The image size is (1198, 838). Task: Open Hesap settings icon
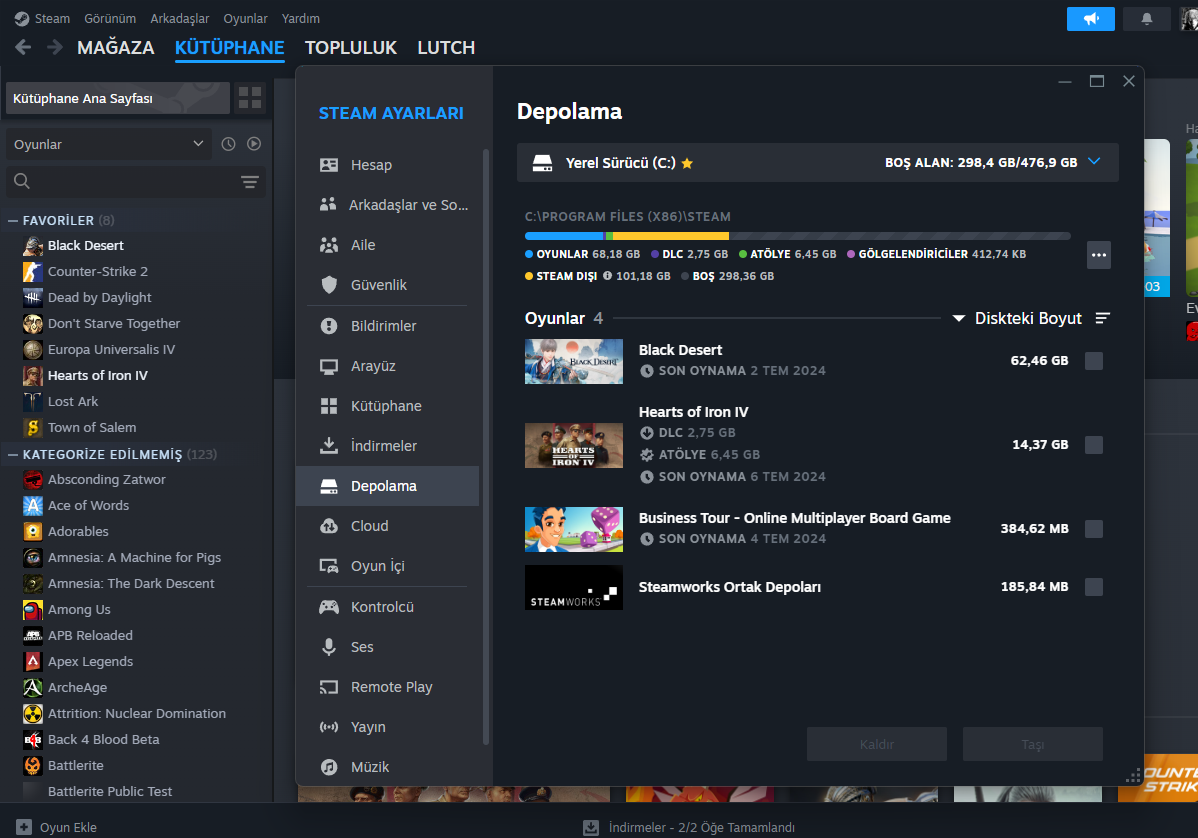point(329,165)
